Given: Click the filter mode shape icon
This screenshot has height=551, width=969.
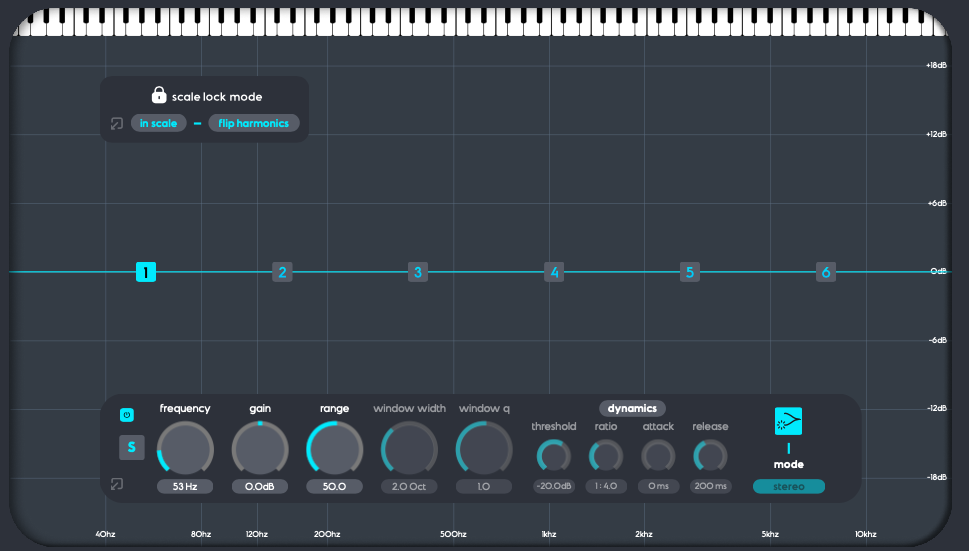Looking at the screenshot, I should 789,421.
